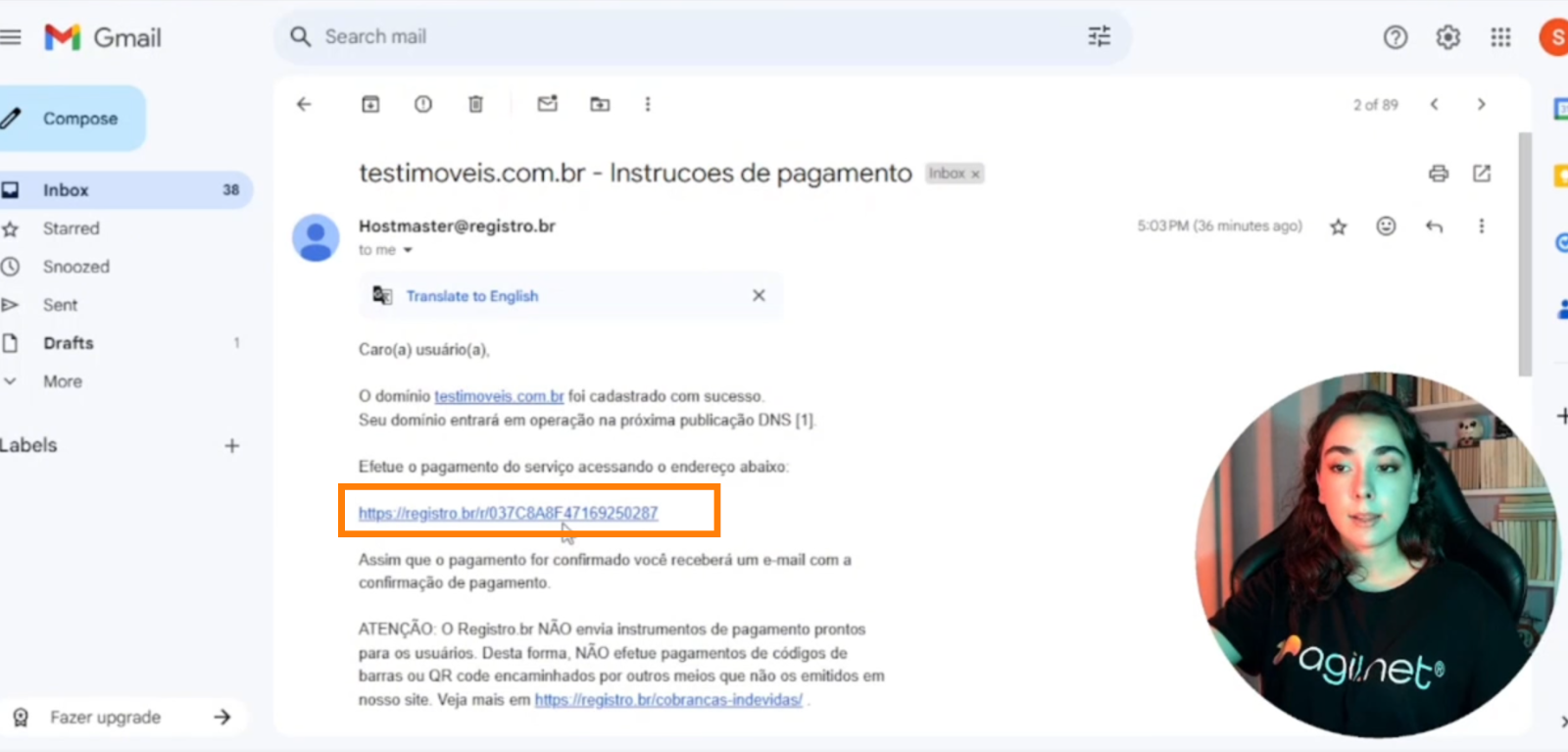
Task: Open the Google account avatar
Action: point(1555,37)
